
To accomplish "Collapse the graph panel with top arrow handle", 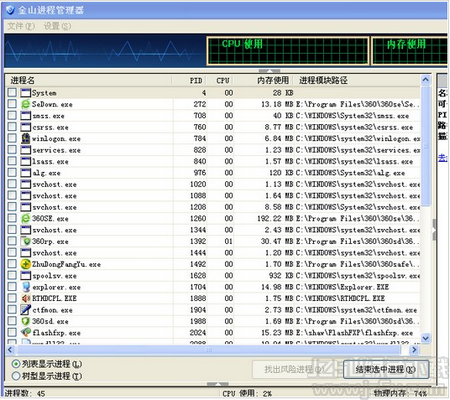I will [x=269, y=71].
